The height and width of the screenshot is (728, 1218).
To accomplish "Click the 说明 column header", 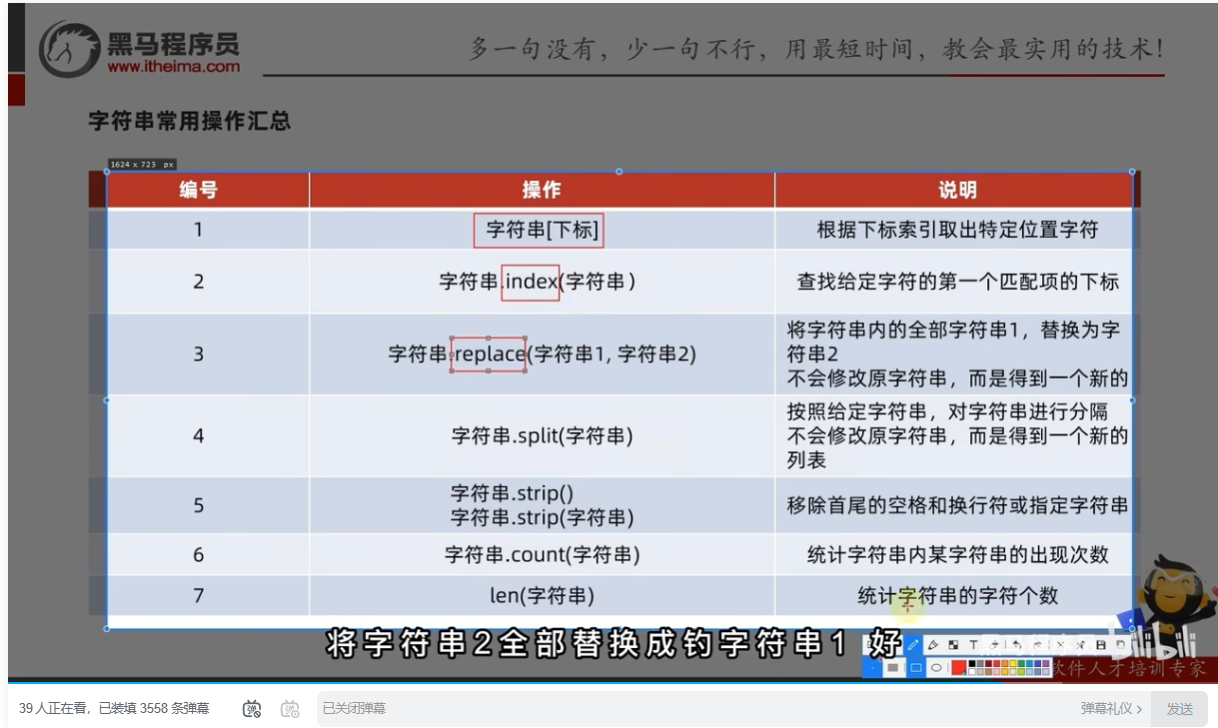I will click(957, 190).
